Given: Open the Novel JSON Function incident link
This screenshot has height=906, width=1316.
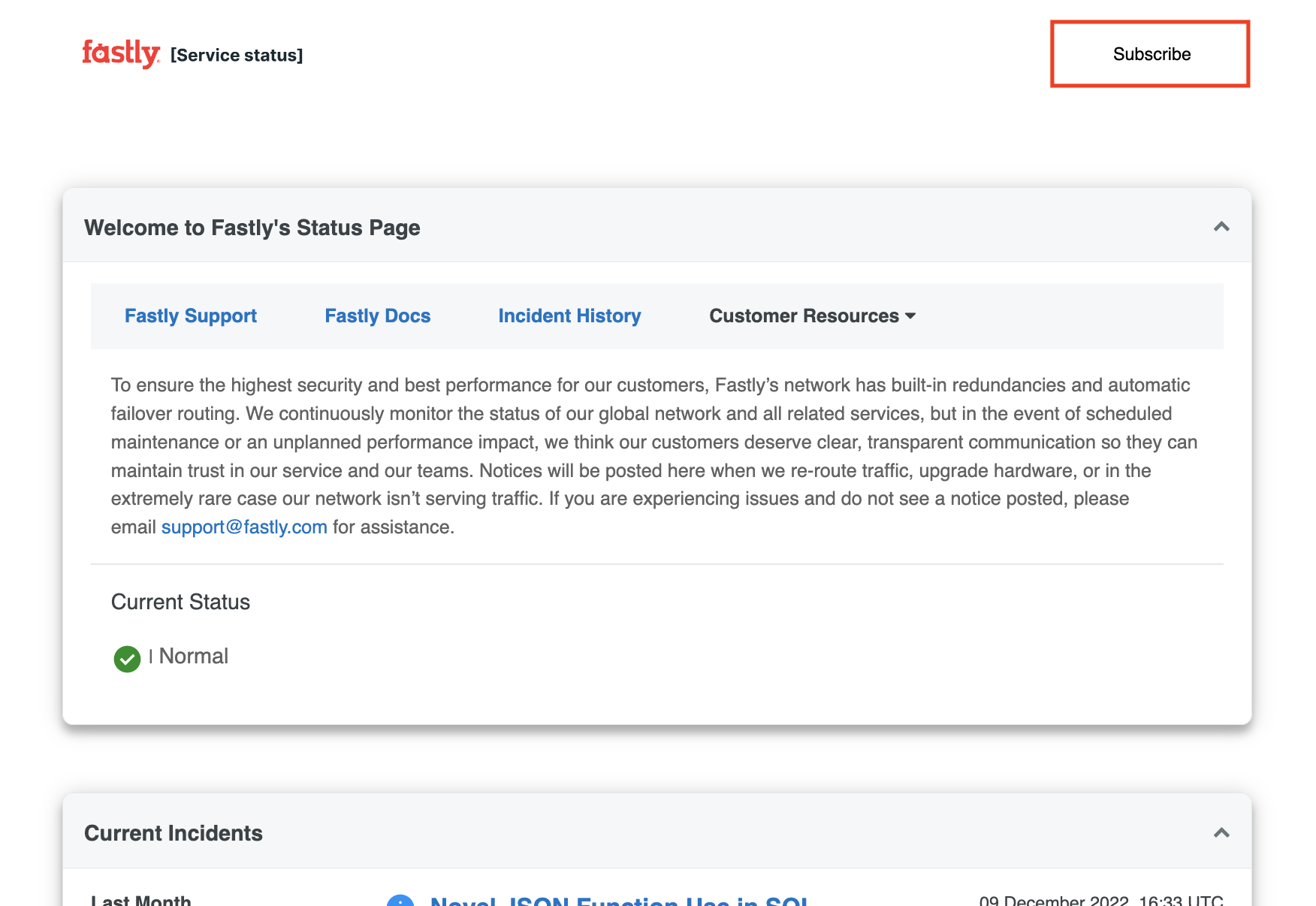Looking at the screenshot, I should [x=619, y=900].
